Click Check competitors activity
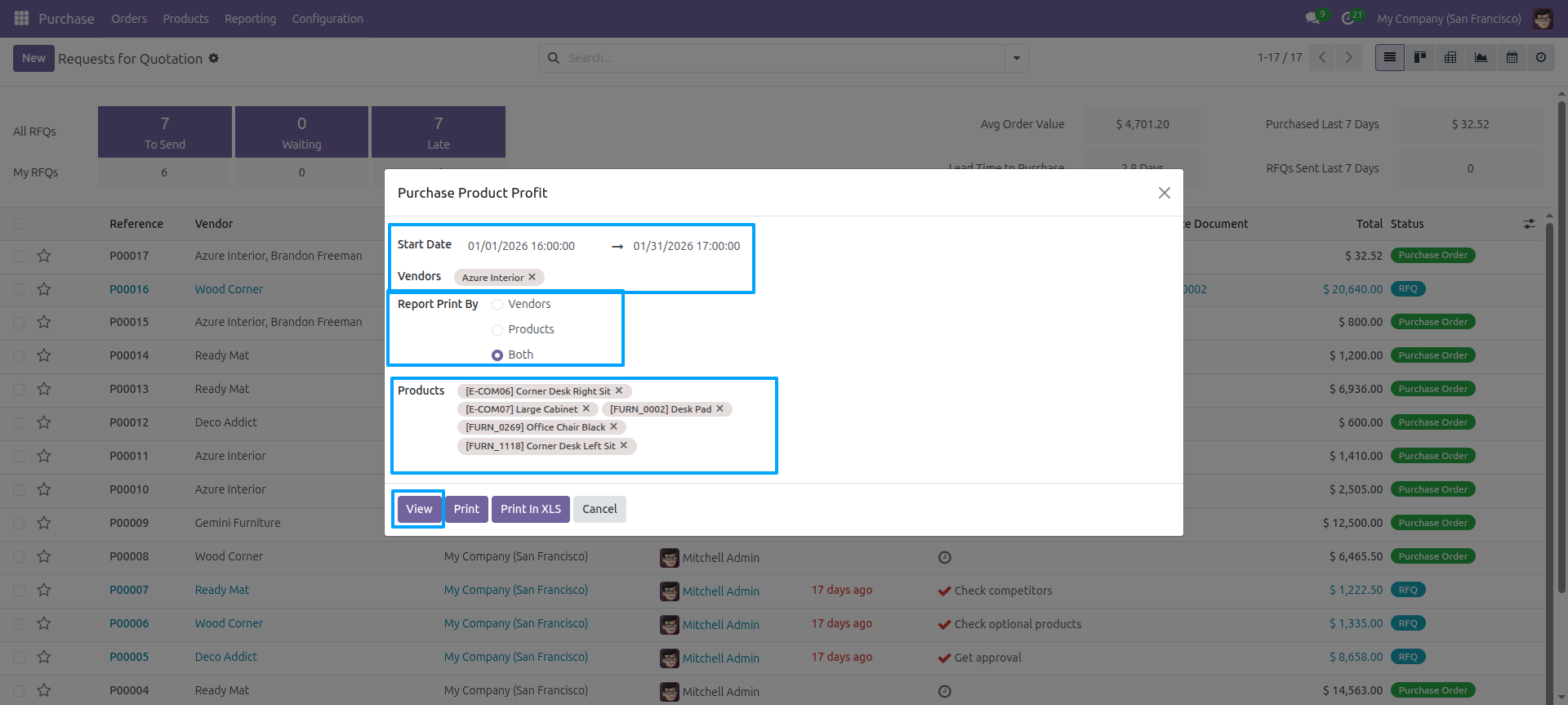The width and height of the screenshot is (1568, 705). [1003, 591]
